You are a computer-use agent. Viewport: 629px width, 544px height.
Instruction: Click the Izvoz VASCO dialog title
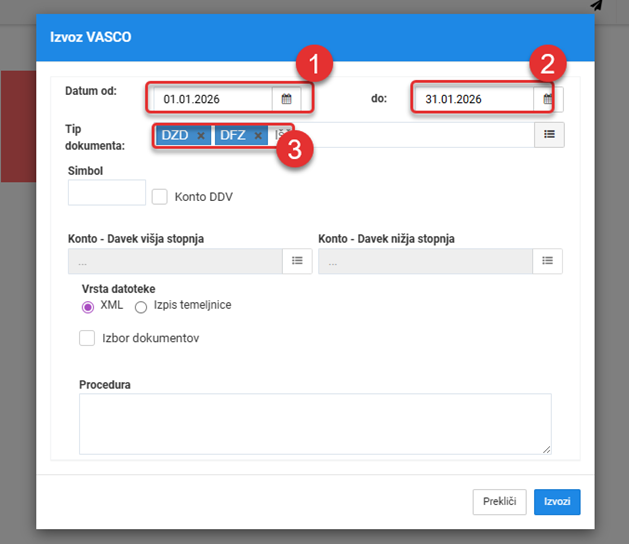click(x=91, y=37)
